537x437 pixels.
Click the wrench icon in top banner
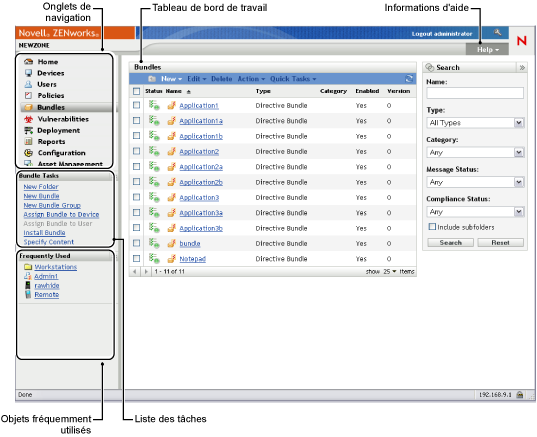coord(498,33)
